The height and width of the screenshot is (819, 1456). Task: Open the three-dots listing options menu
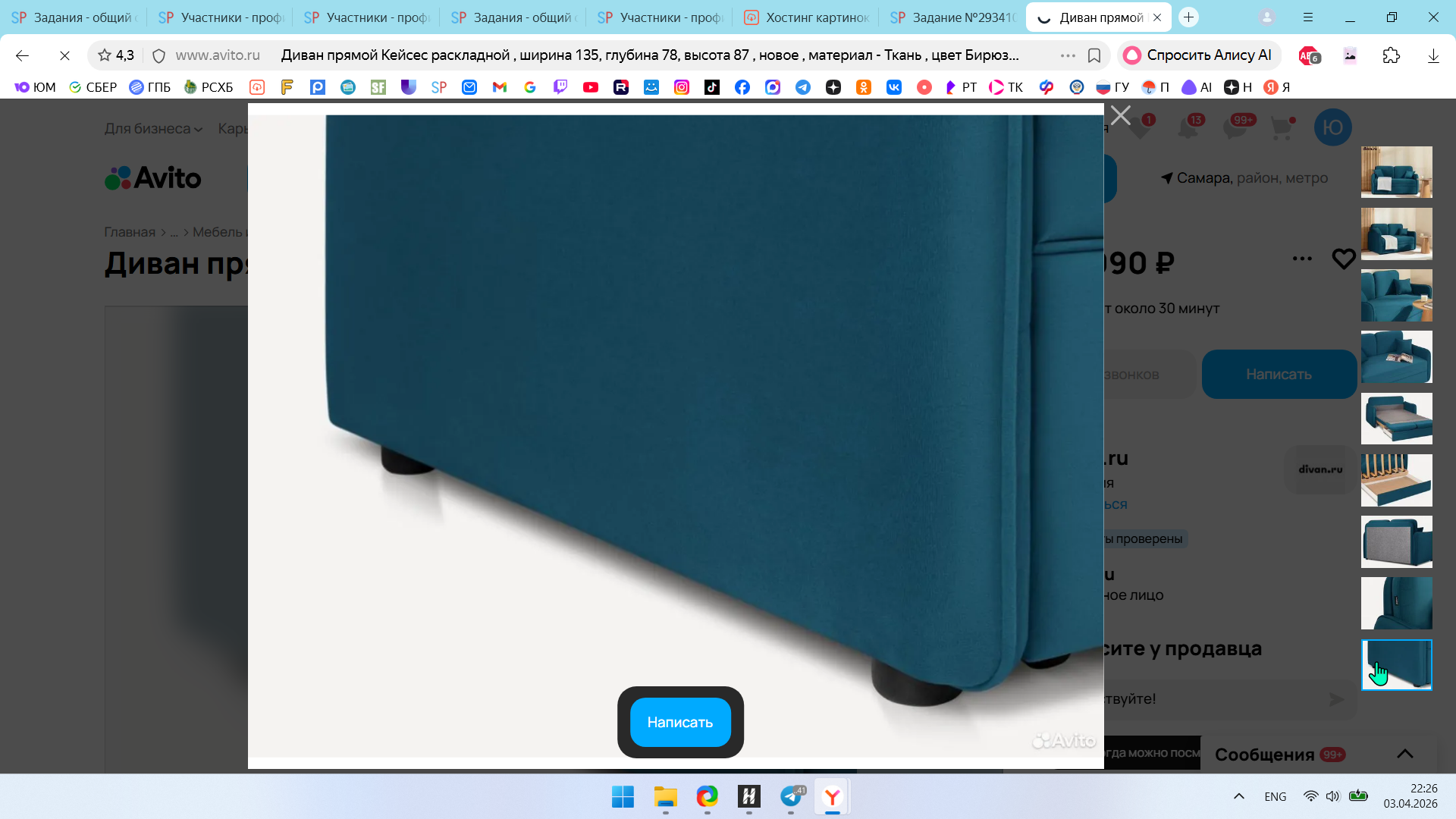click(x=1302, y=259)
